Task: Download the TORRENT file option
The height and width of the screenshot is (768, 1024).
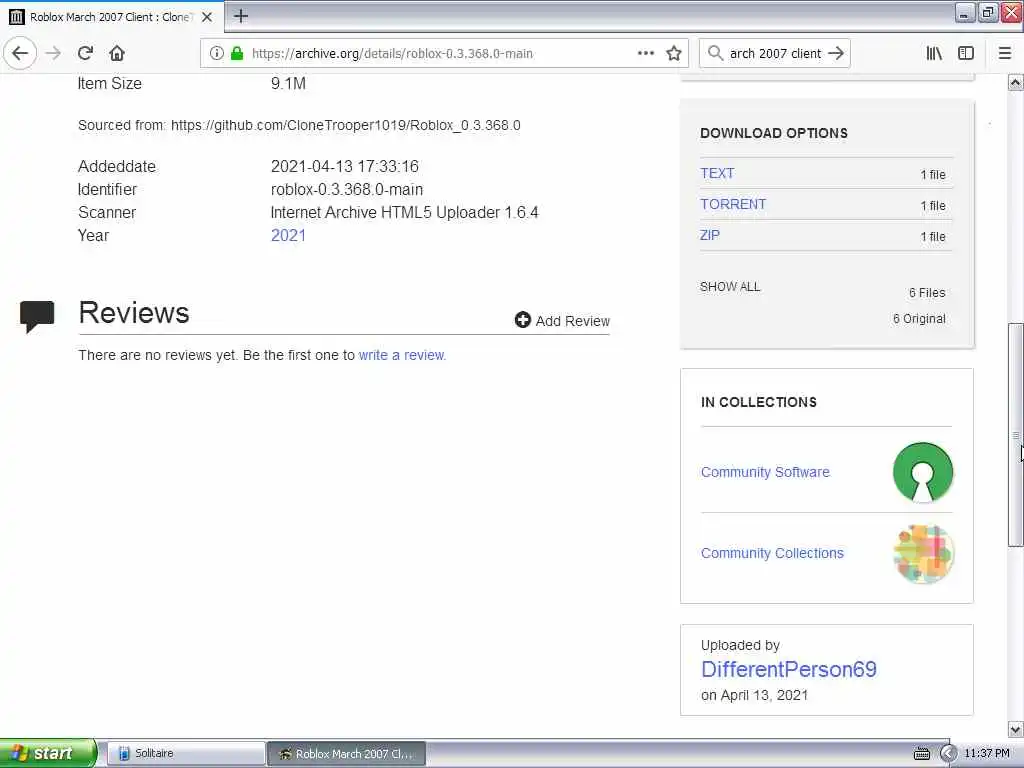Action: point(733,204)
